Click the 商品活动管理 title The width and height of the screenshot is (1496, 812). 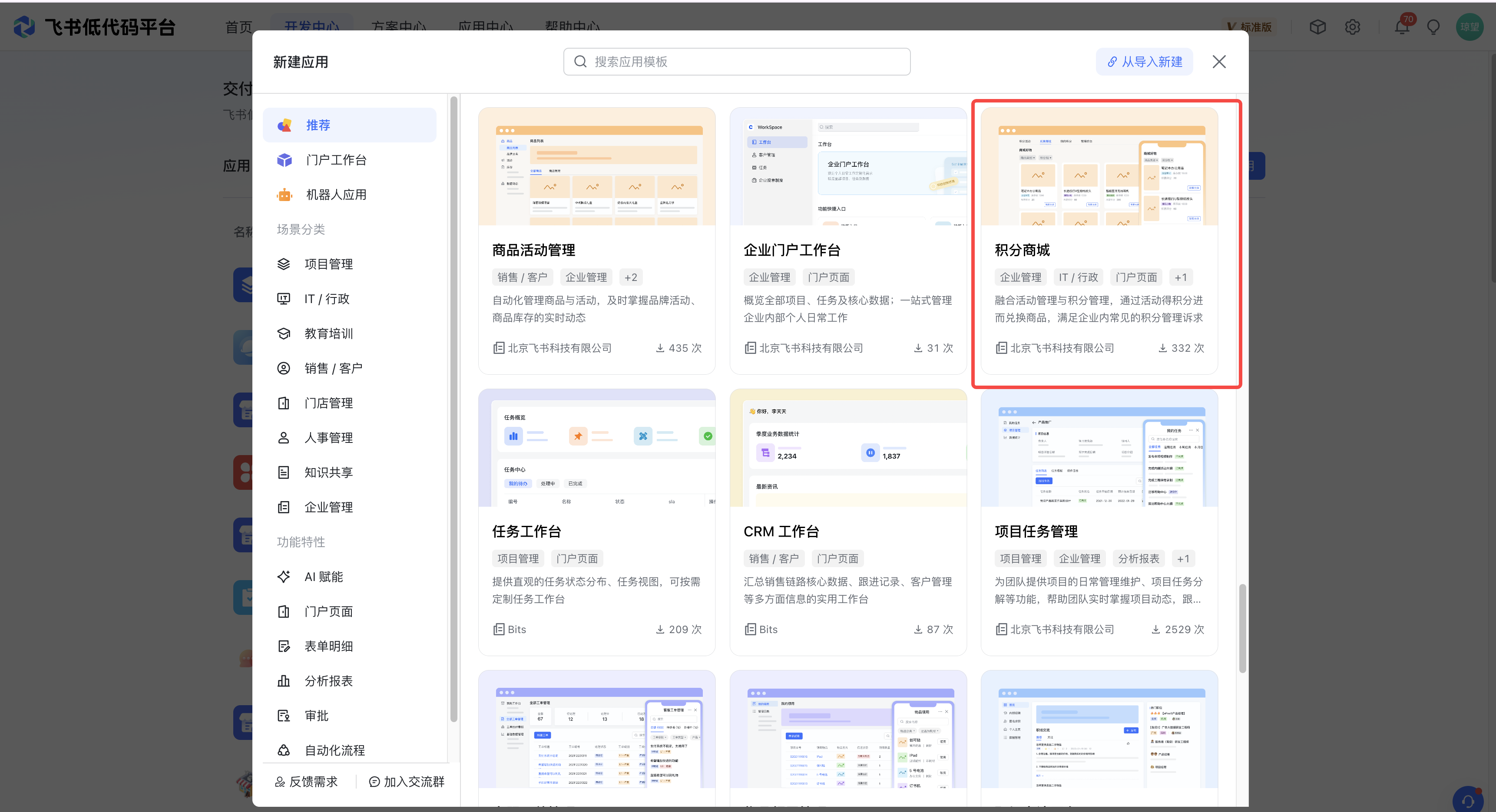(x=534, y=250)
